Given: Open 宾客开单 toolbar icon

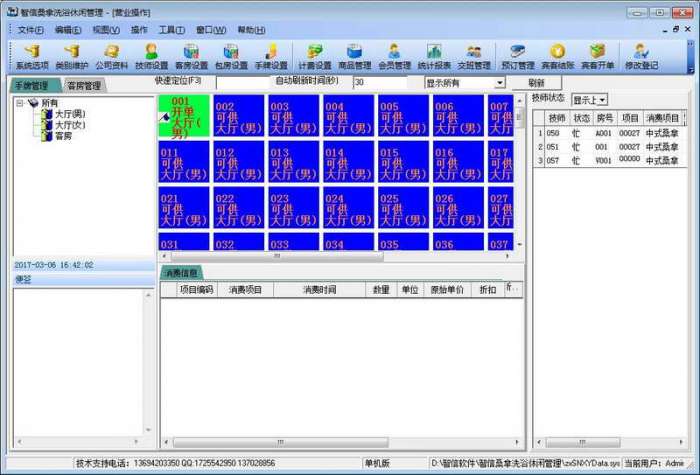Looking at the screenshot, I should pos(597,56).
